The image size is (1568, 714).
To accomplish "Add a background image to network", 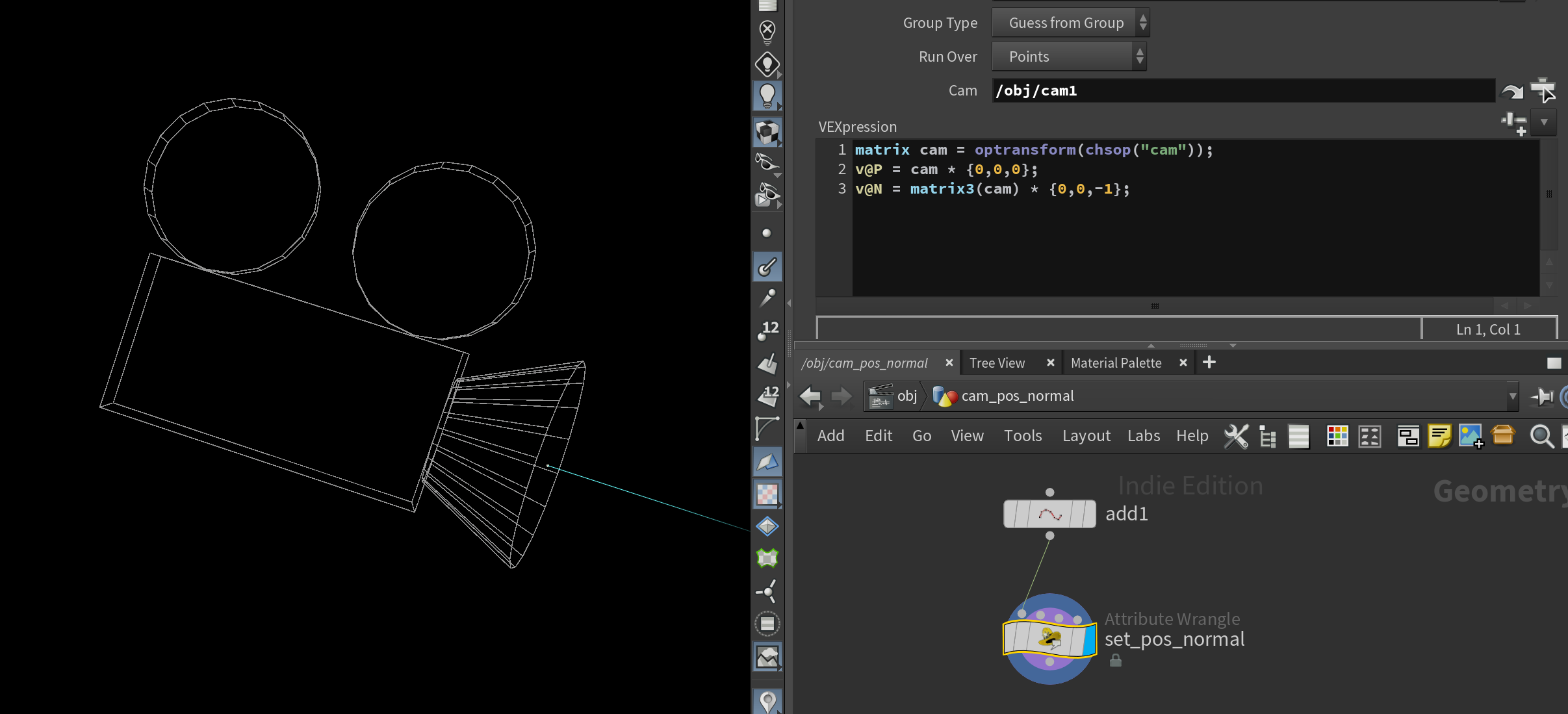I will [x=1471, y=436].
